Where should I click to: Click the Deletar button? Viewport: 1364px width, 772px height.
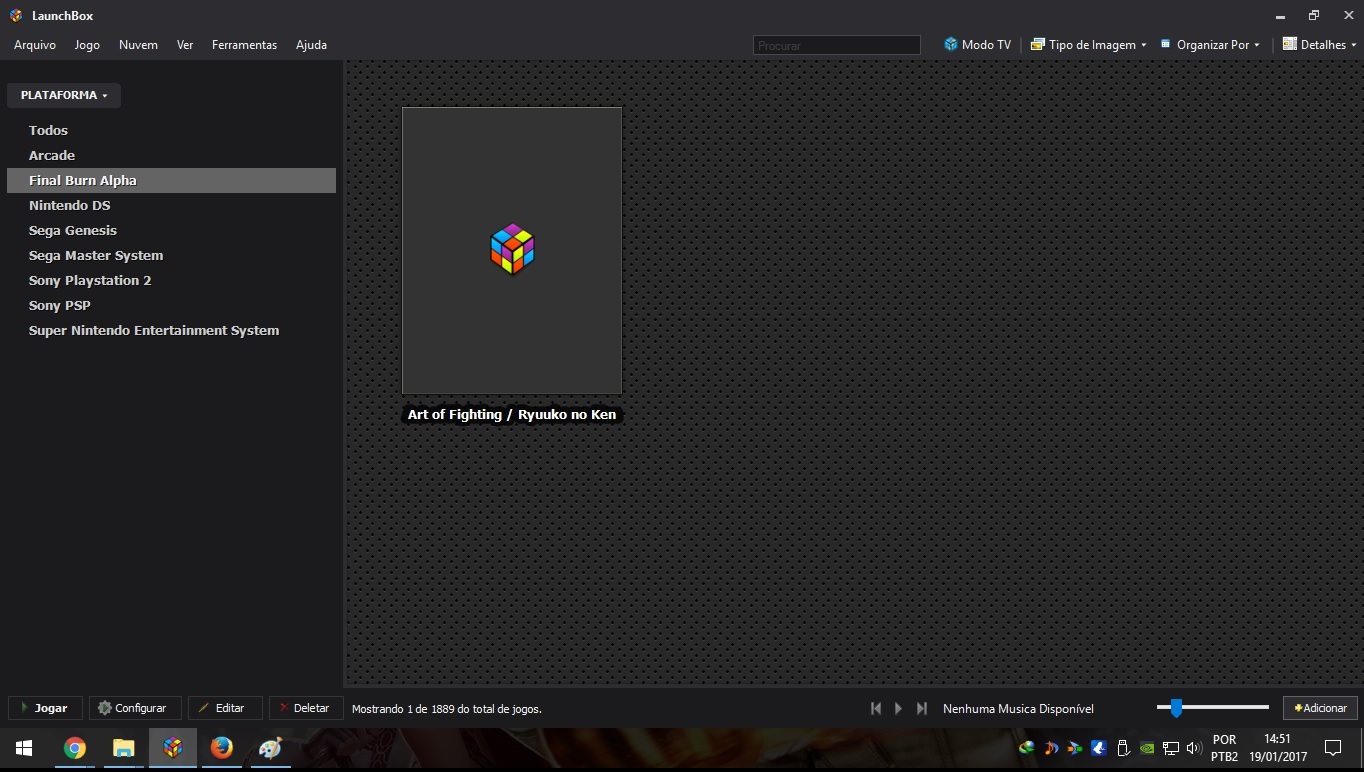click(x=306, y=708)
